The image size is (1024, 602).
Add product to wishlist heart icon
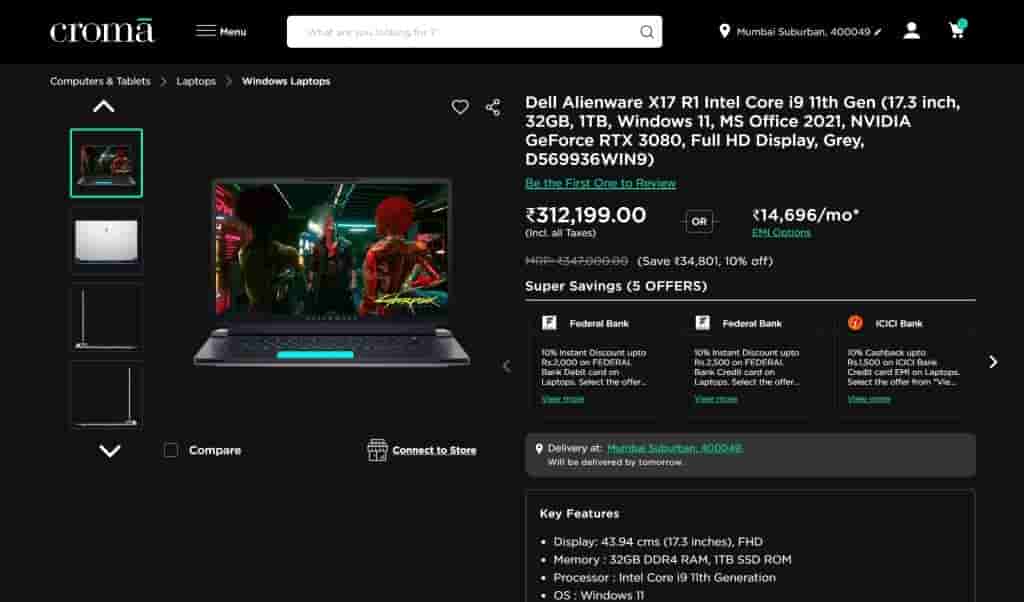click(x=460, y=107)
